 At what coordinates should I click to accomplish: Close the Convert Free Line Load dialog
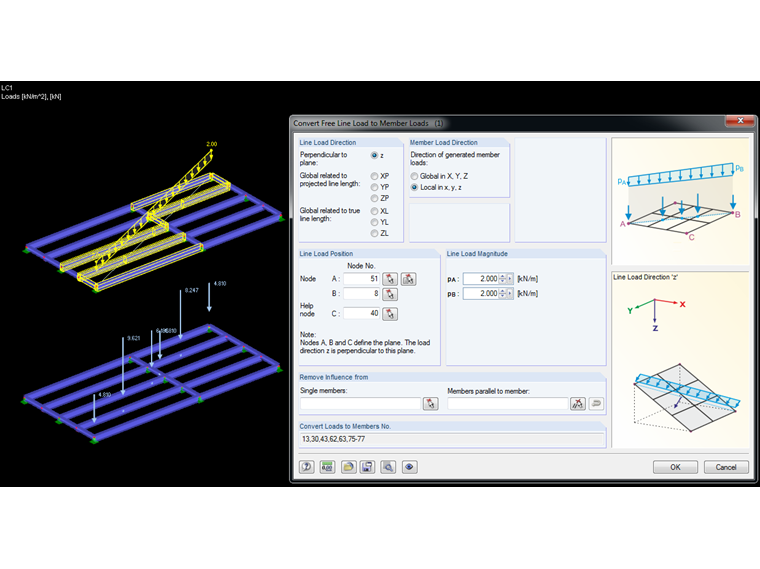[x=740, y=121]
